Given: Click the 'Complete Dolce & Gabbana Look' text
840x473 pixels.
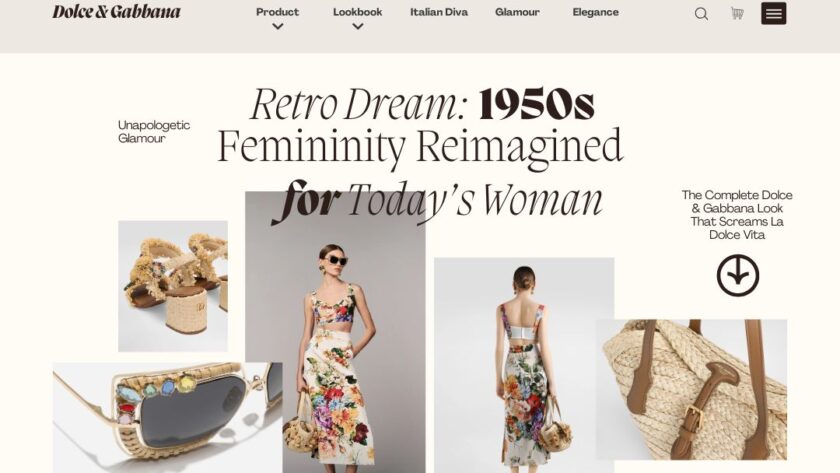Looking at the screenshot, I should (x=737, y=215).
